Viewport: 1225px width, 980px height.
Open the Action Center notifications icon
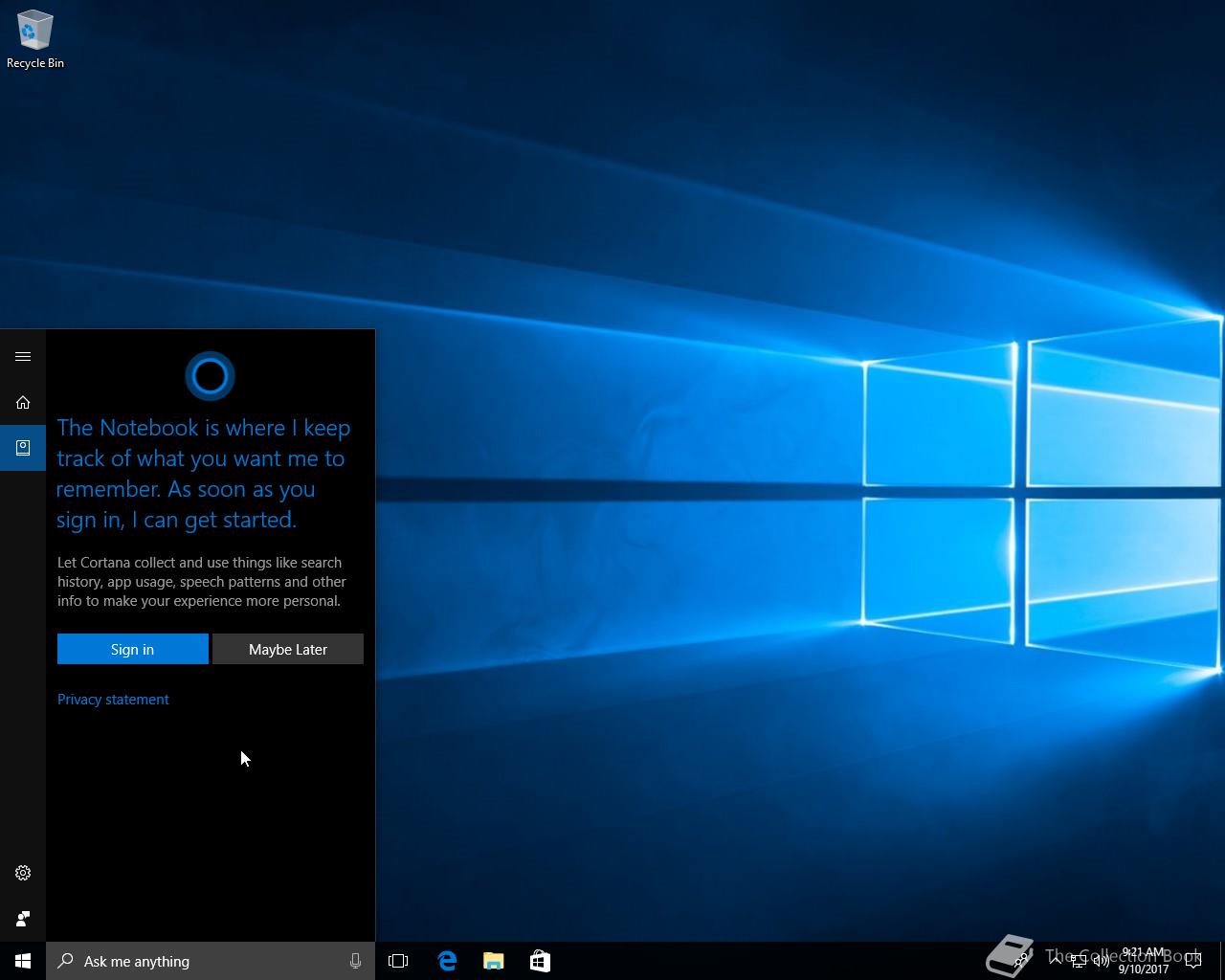click(x=1194, y=961)
